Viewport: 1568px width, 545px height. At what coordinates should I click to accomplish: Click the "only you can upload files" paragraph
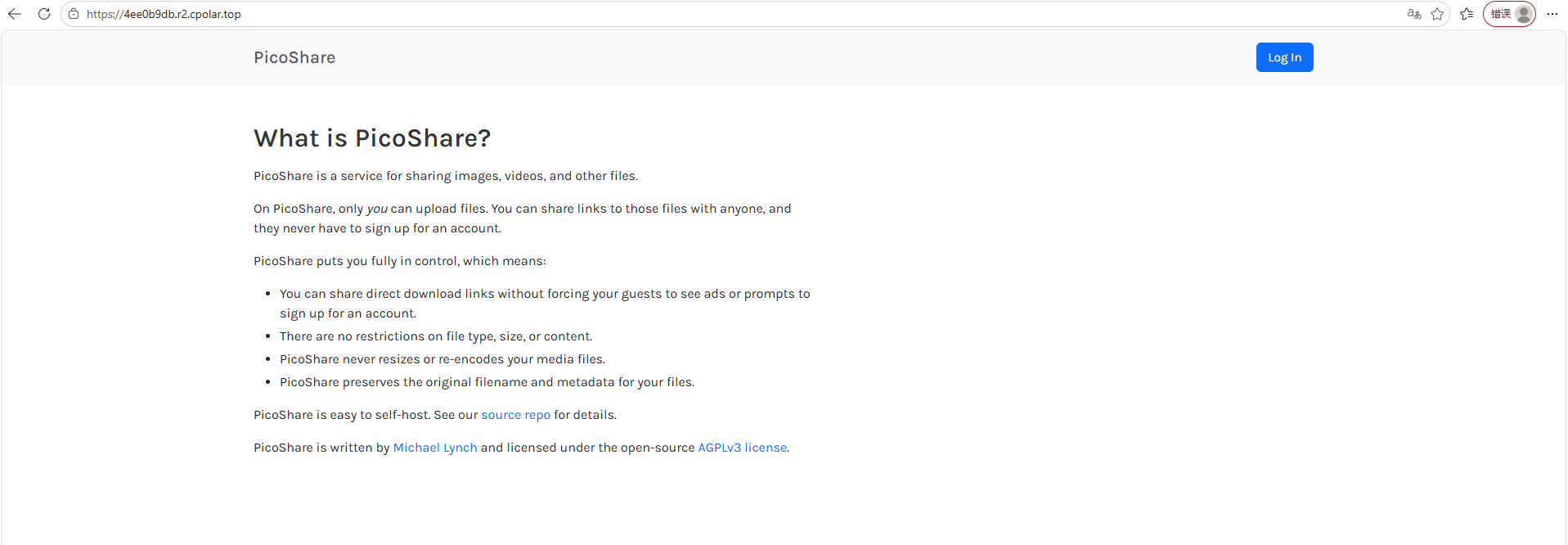click(x=523, y=218)
